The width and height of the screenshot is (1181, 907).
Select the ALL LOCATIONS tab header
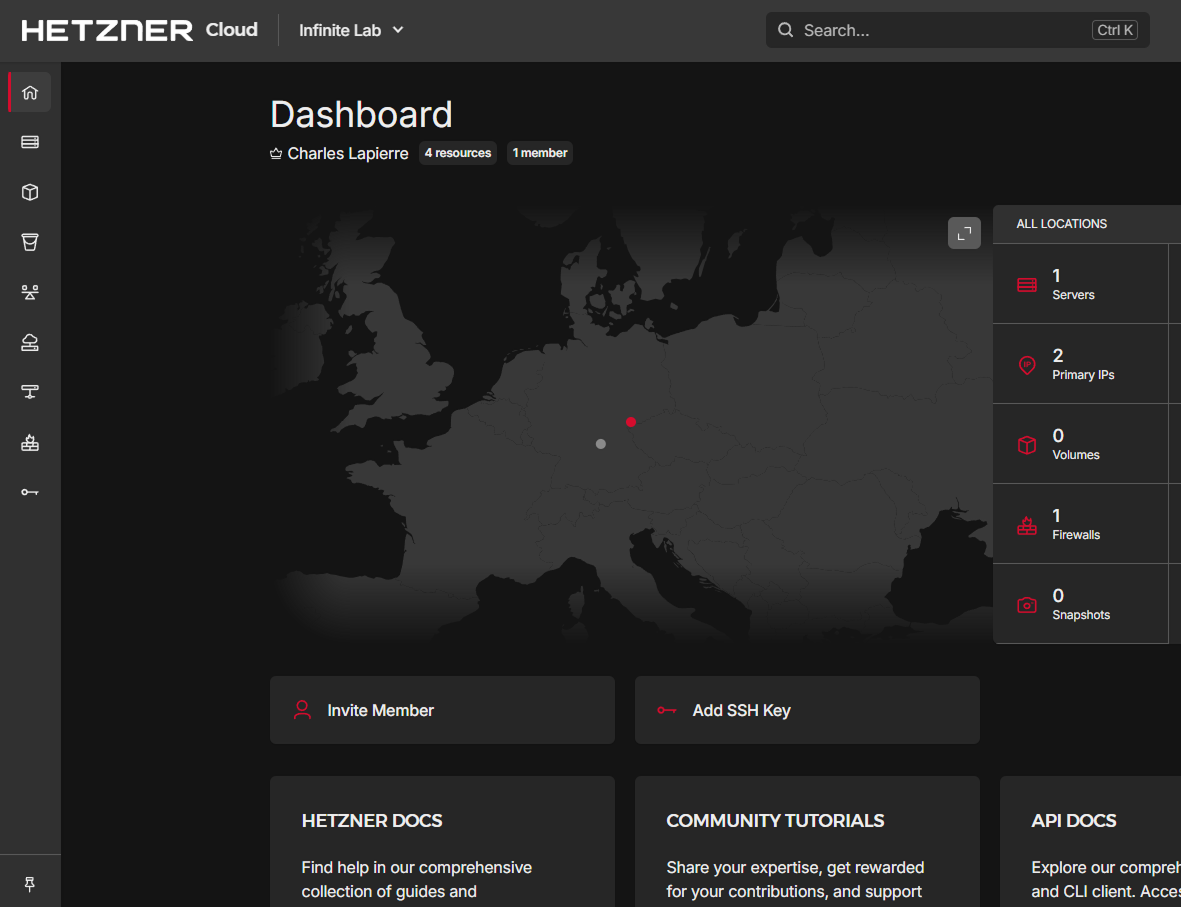(x=1062, y=224)
